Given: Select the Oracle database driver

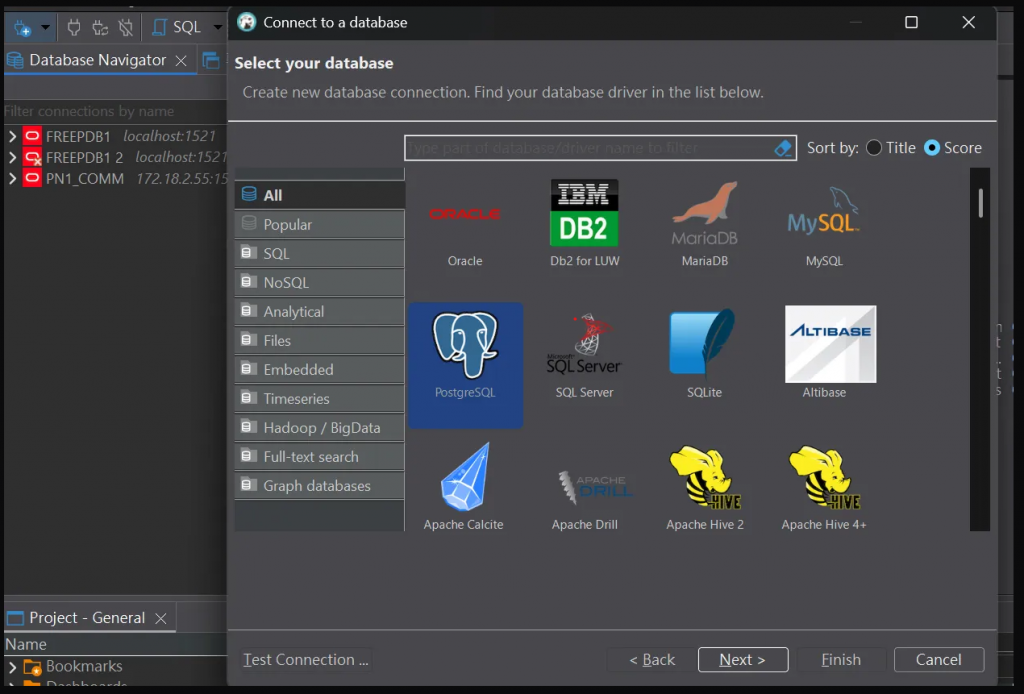Looking at the screenshot, I should (465, 222).
